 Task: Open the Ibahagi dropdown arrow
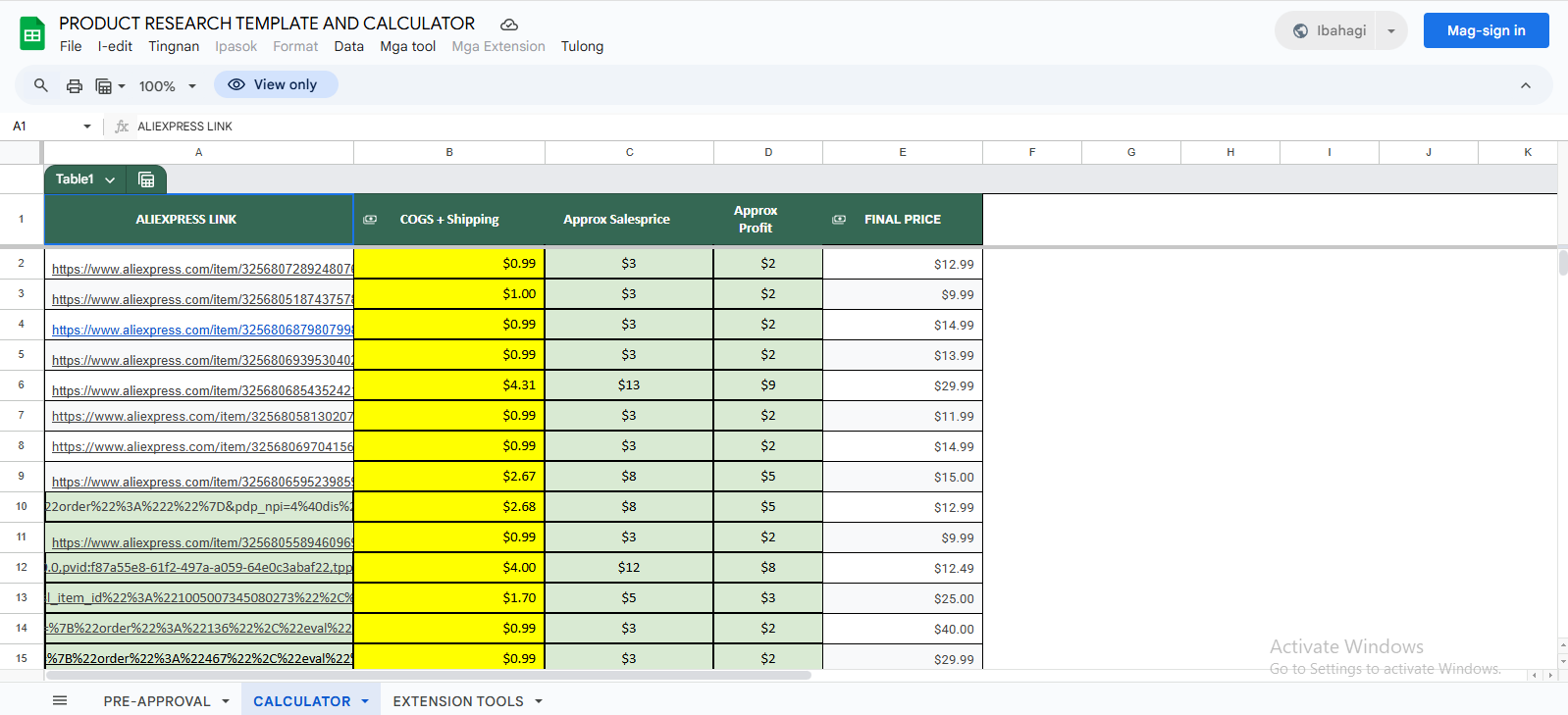click(1391, 30)
